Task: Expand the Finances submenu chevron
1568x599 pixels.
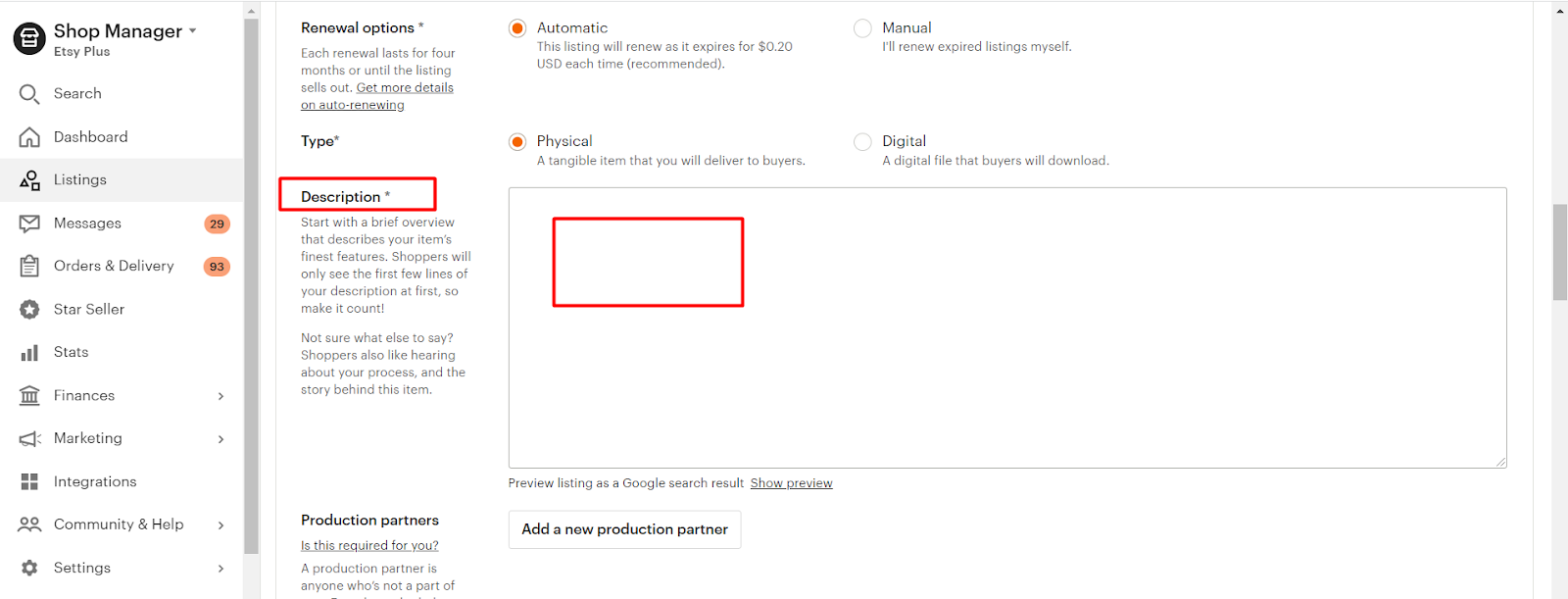Action: (220, 396)
